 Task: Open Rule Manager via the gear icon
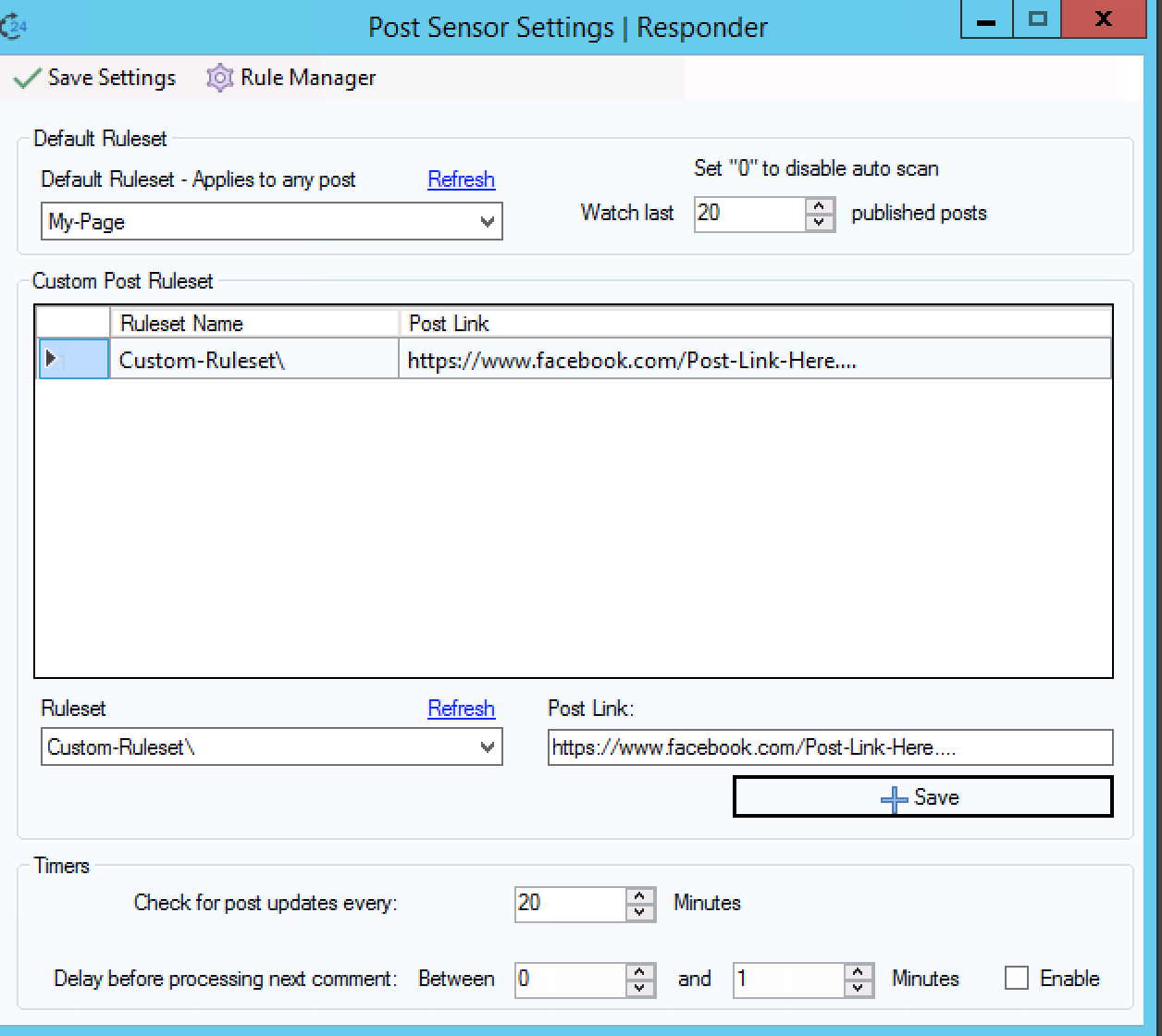219,78
